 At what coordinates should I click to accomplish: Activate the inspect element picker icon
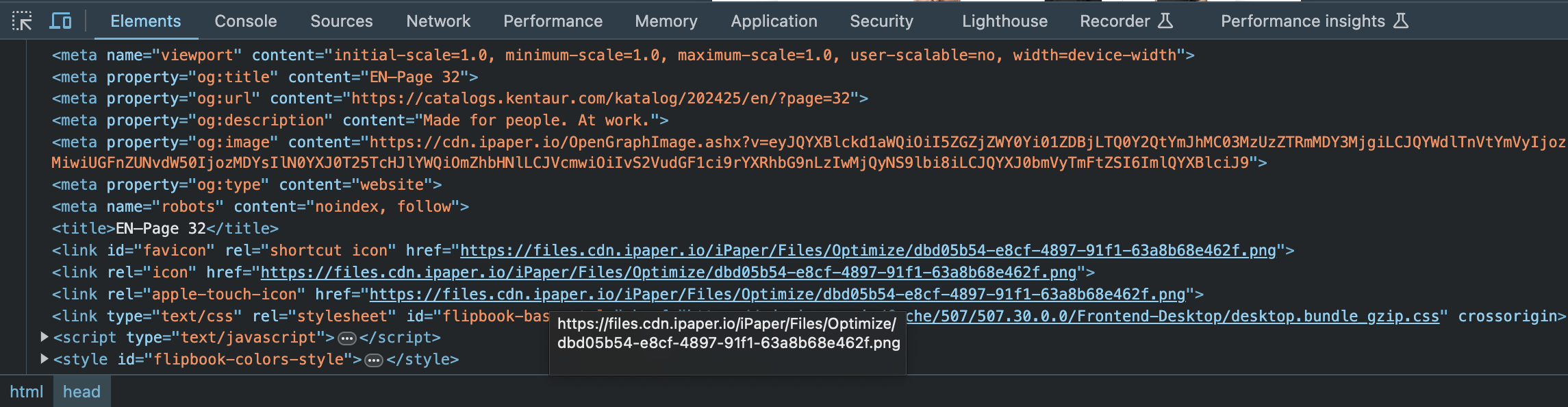22,21
